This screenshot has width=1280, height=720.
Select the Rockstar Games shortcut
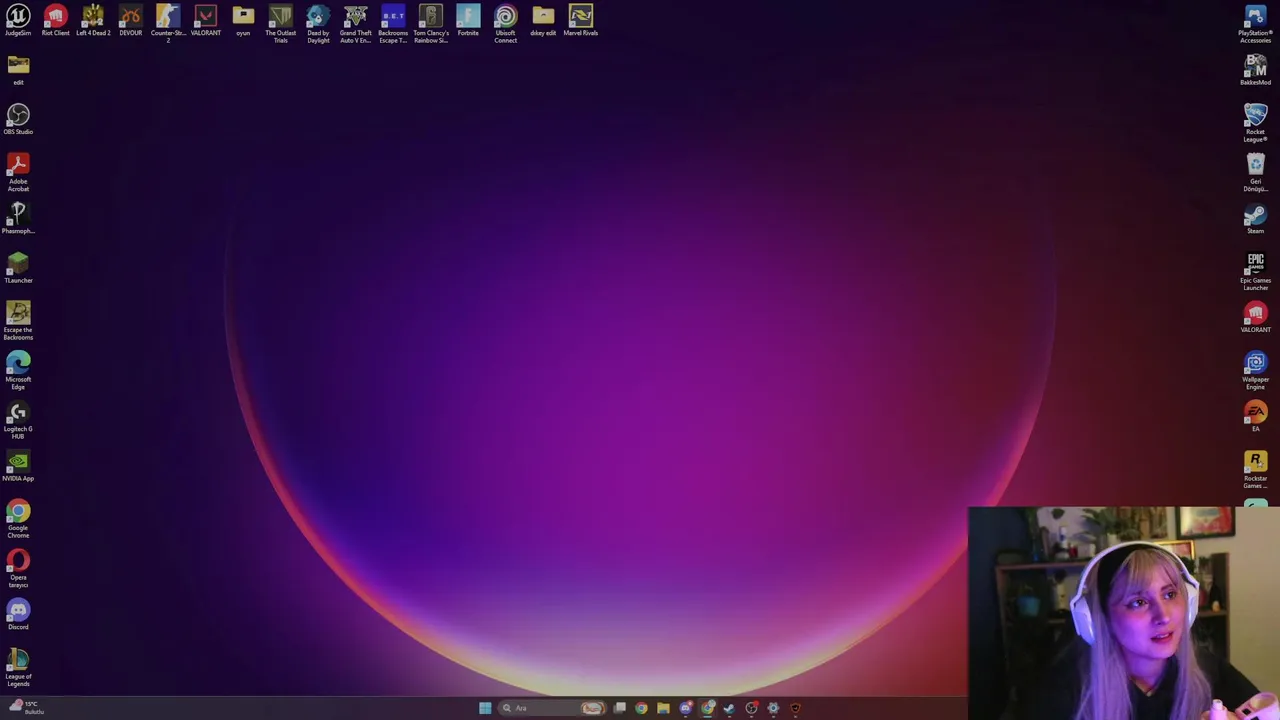[1255, 470]
